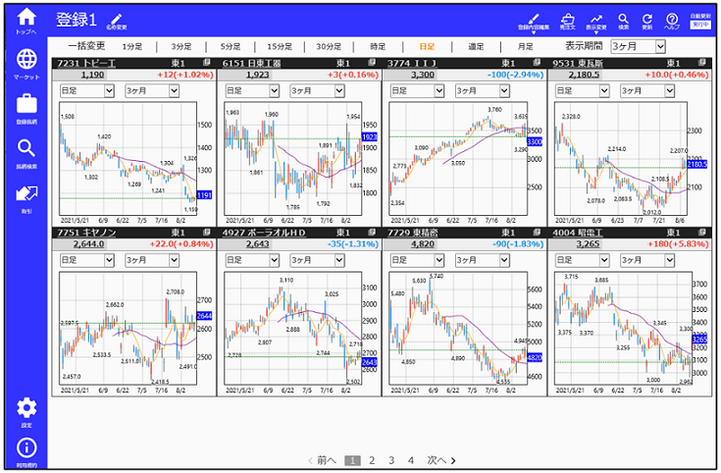Select the 15分足 interval tab
Screen dimensions: 721x473
pyautogui.click(x=280, y=46)
